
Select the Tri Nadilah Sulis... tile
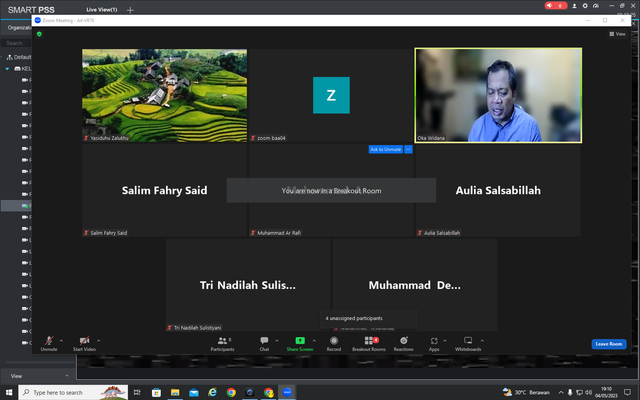point(248,285)
